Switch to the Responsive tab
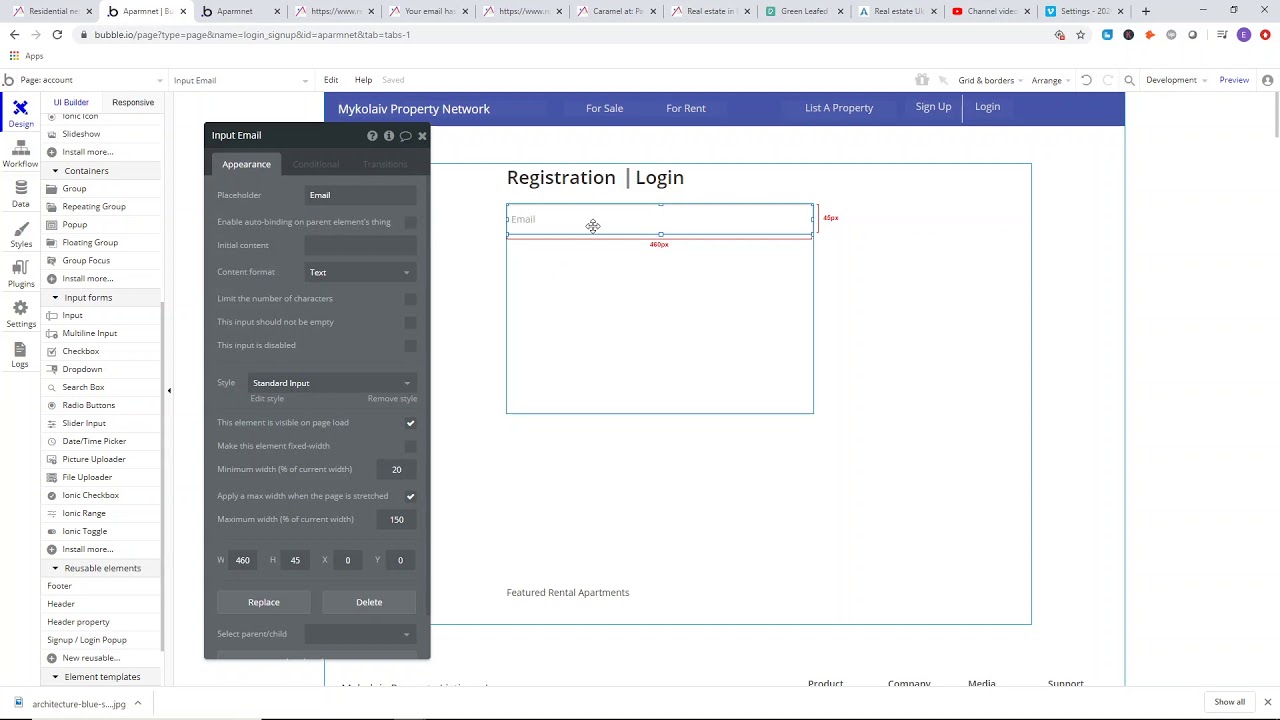The height and width of the screenshot is (720, 1280). pyautogui.click(x=133, y=102)
